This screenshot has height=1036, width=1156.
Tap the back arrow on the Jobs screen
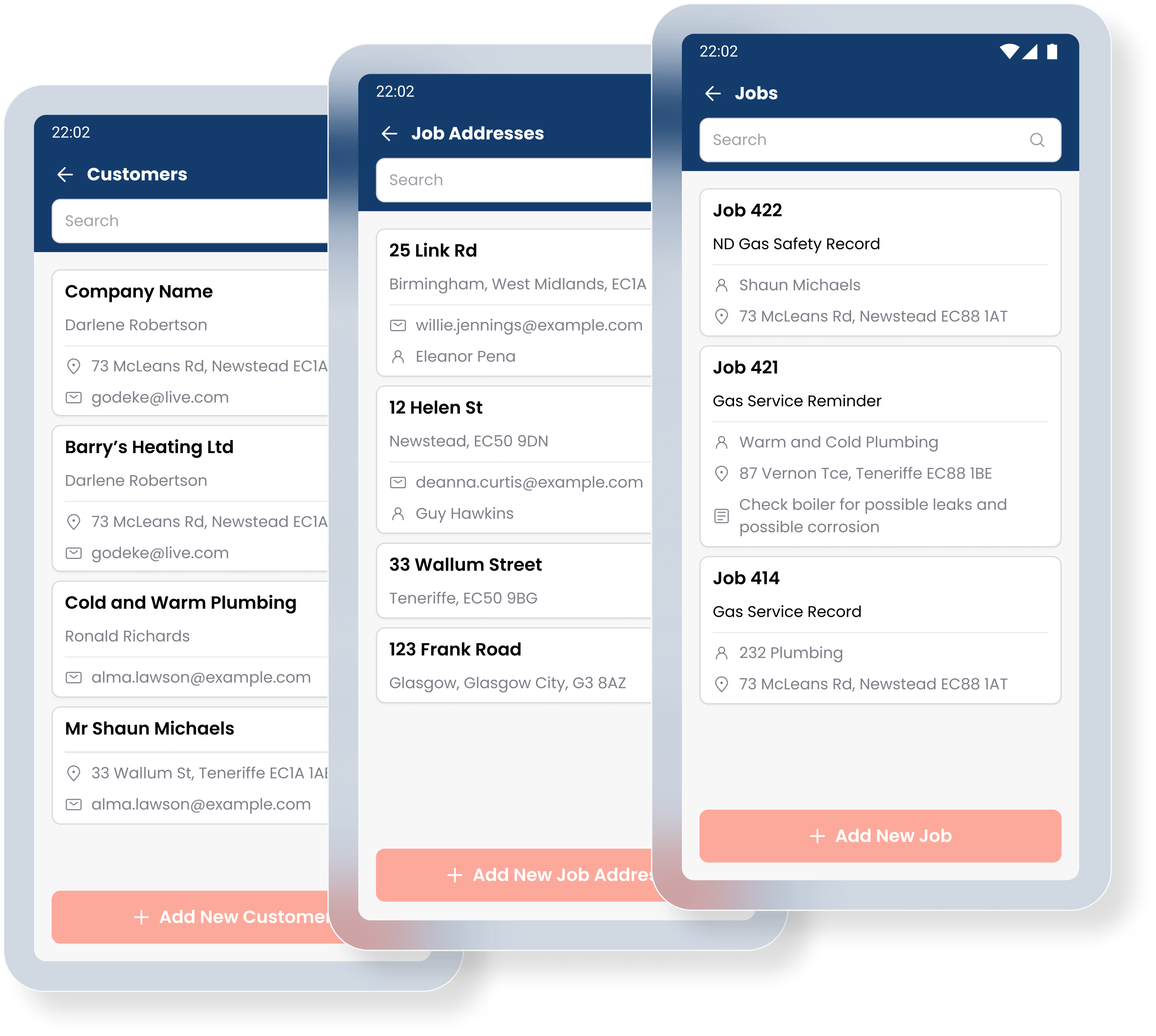click(713, 93)
